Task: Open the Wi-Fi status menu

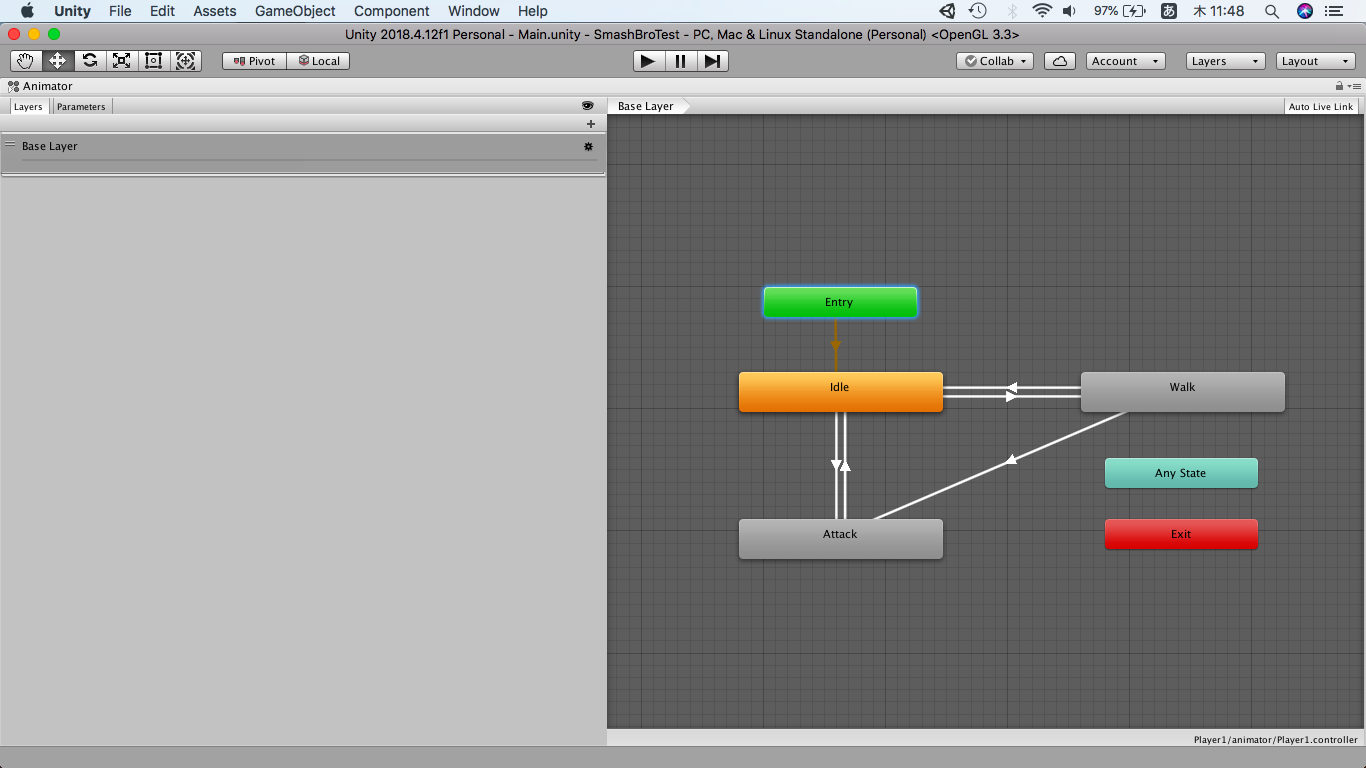Action: pos(1042,11)
